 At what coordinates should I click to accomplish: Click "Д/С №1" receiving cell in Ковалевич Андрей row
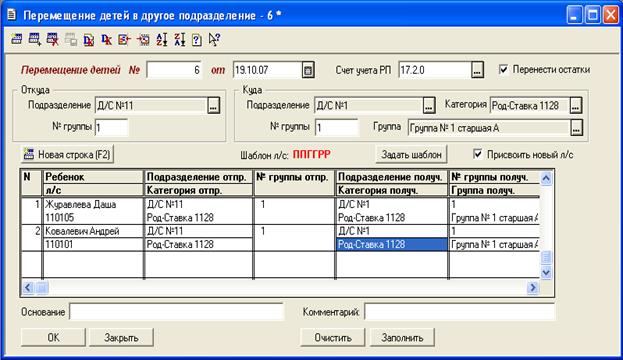392,231
